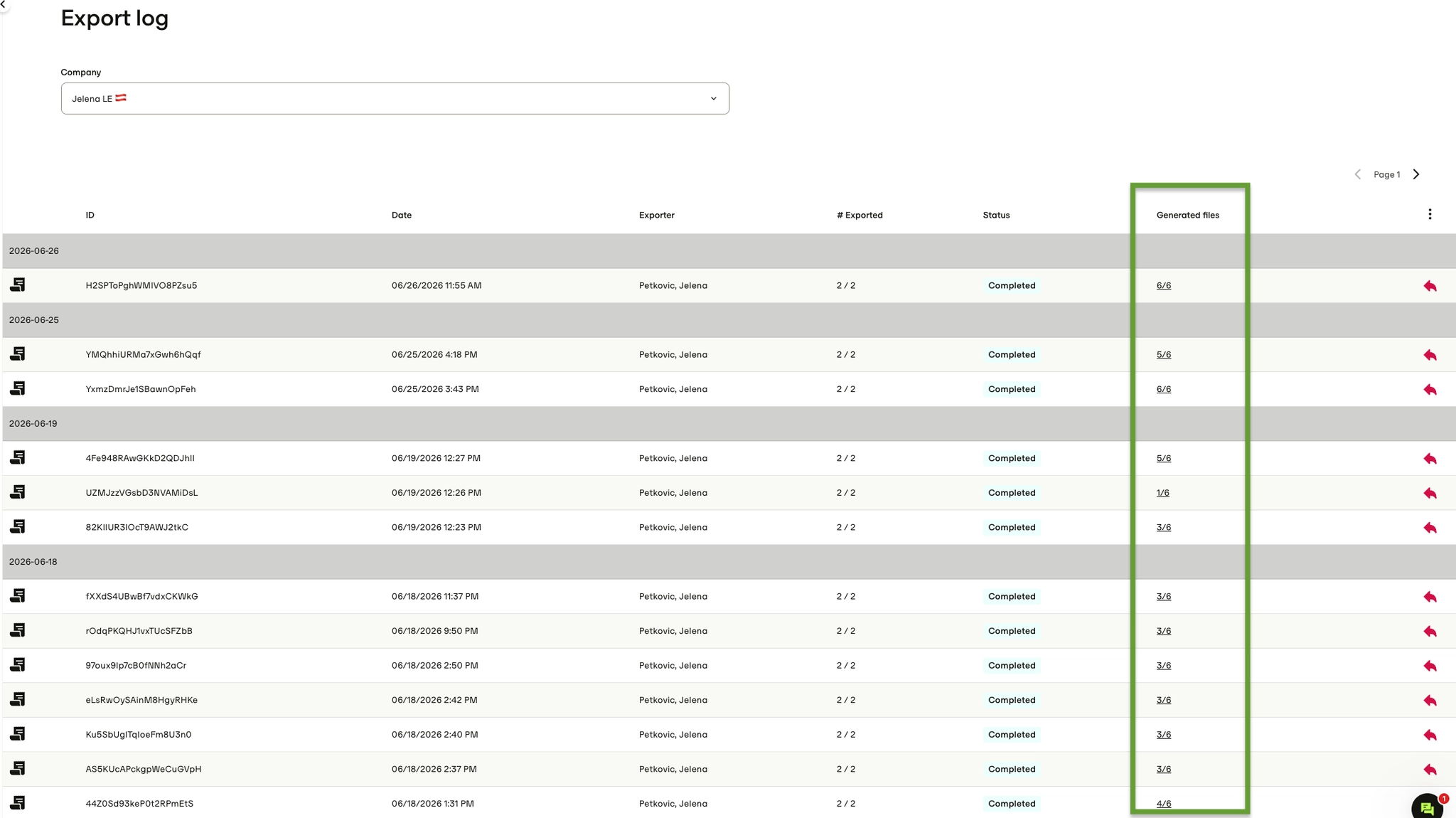Revert export fXXdS4UBwBf7vdxCKWkG with red arrow
Image resolution: width=1456 pixels, height=818 pixels.
[1430, 597]
